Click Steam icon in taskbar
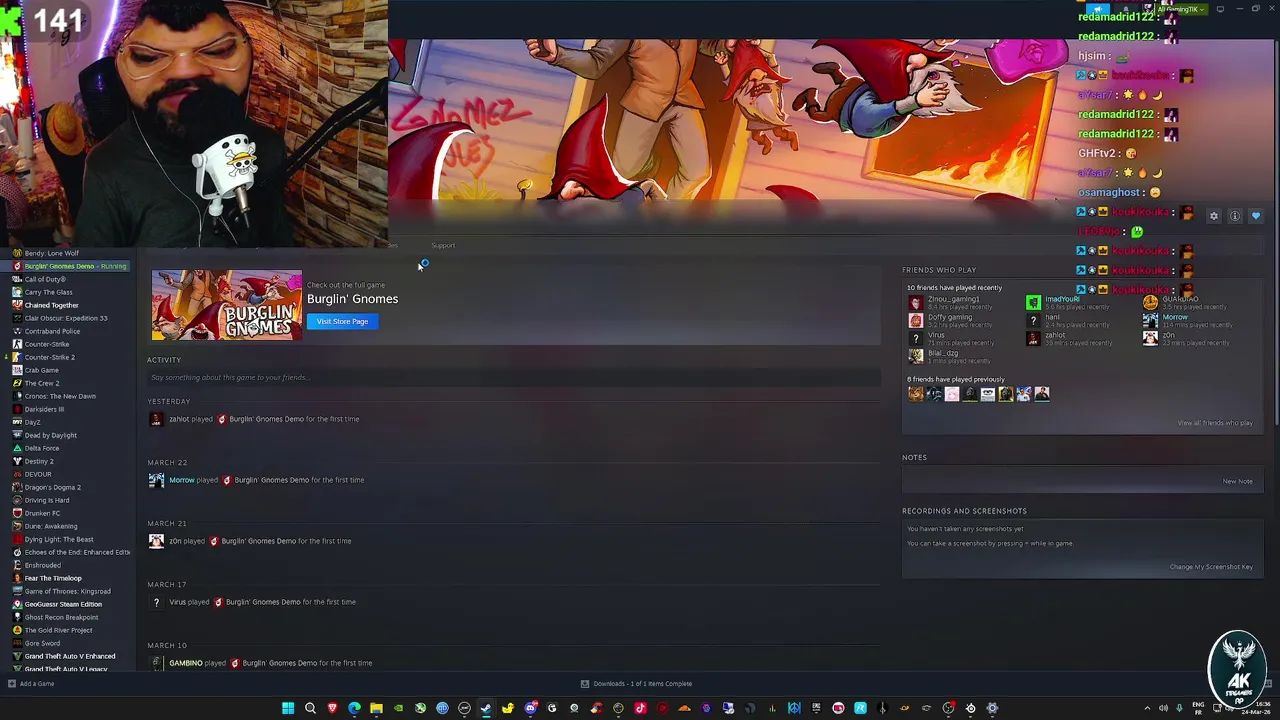1280x720 pixels. pos(486,708)
